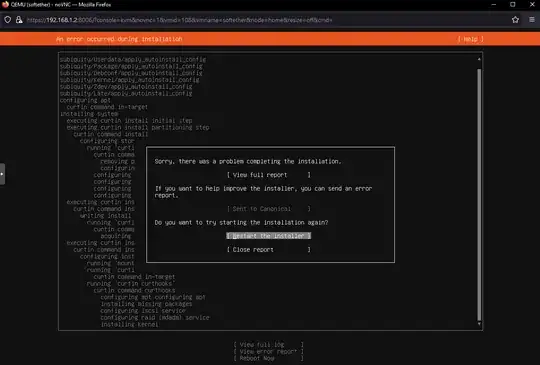Click the Firefox shield tracking protection icon
The width and height of the screenshot is (540, 365).
point(8,20)
